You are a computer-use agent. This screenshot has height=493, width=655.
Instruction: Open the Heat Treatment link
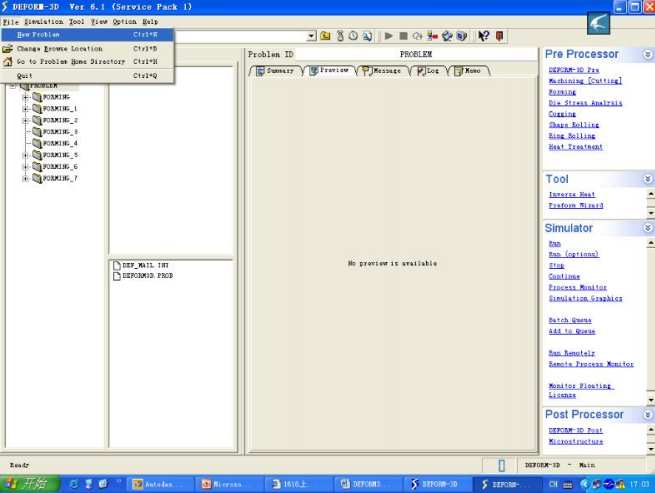click(575, 147)
